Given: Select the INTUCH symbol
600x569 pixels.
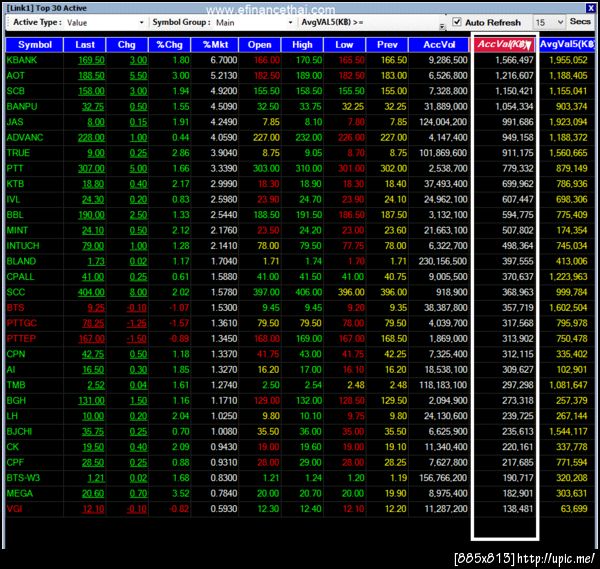Looking at the screenshot, I should pos(23,246).
